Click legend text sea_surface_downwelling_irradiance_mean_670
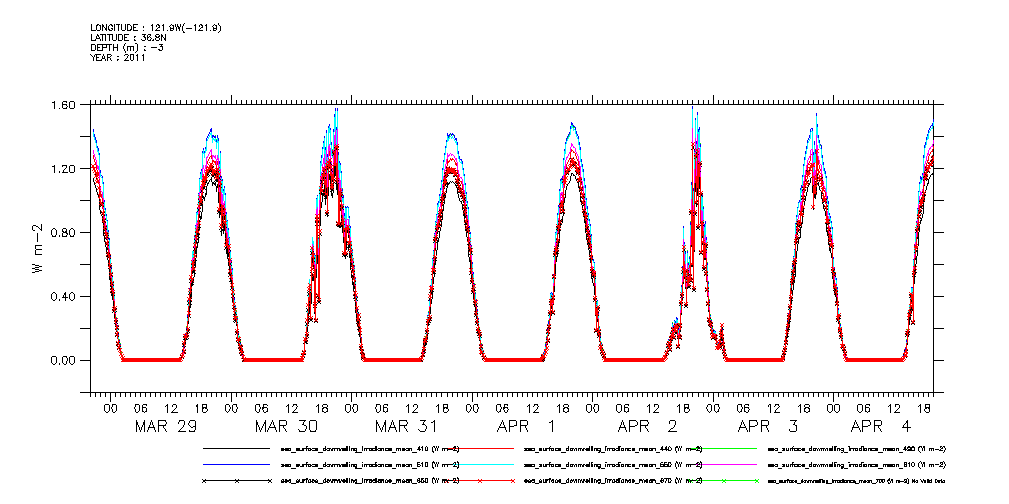Screen dimensions: 1009x504 pyautogui.click(x=613, y=481)
